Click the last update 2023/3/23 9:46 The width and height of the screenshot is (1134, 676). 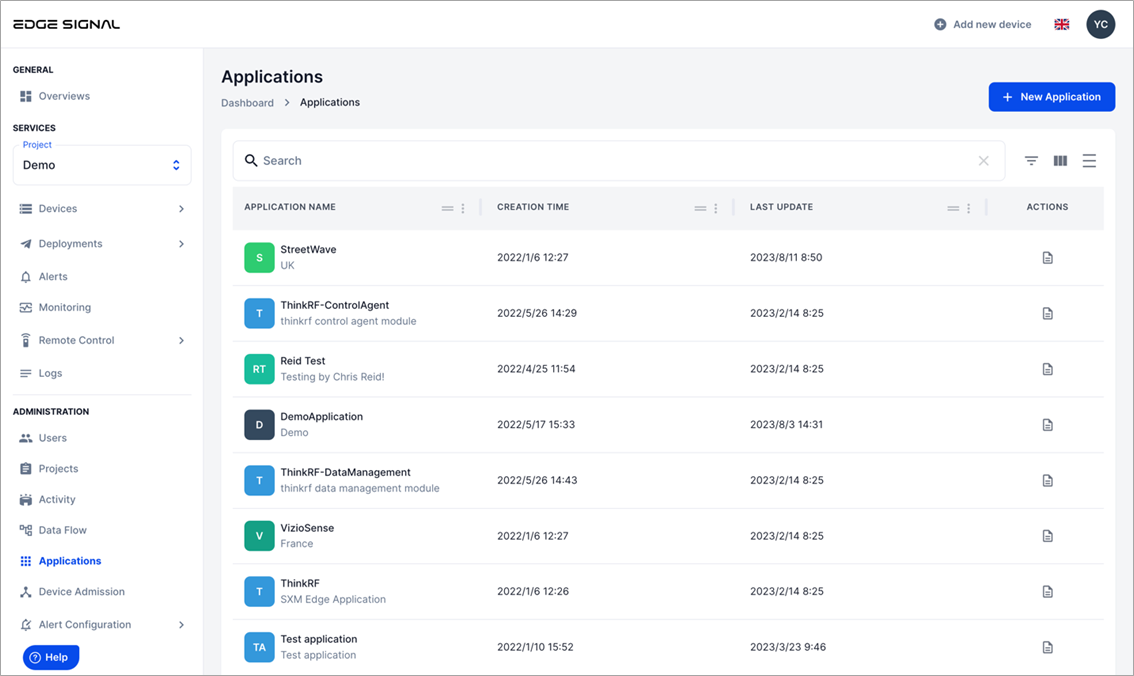click(x=788, y=647)
